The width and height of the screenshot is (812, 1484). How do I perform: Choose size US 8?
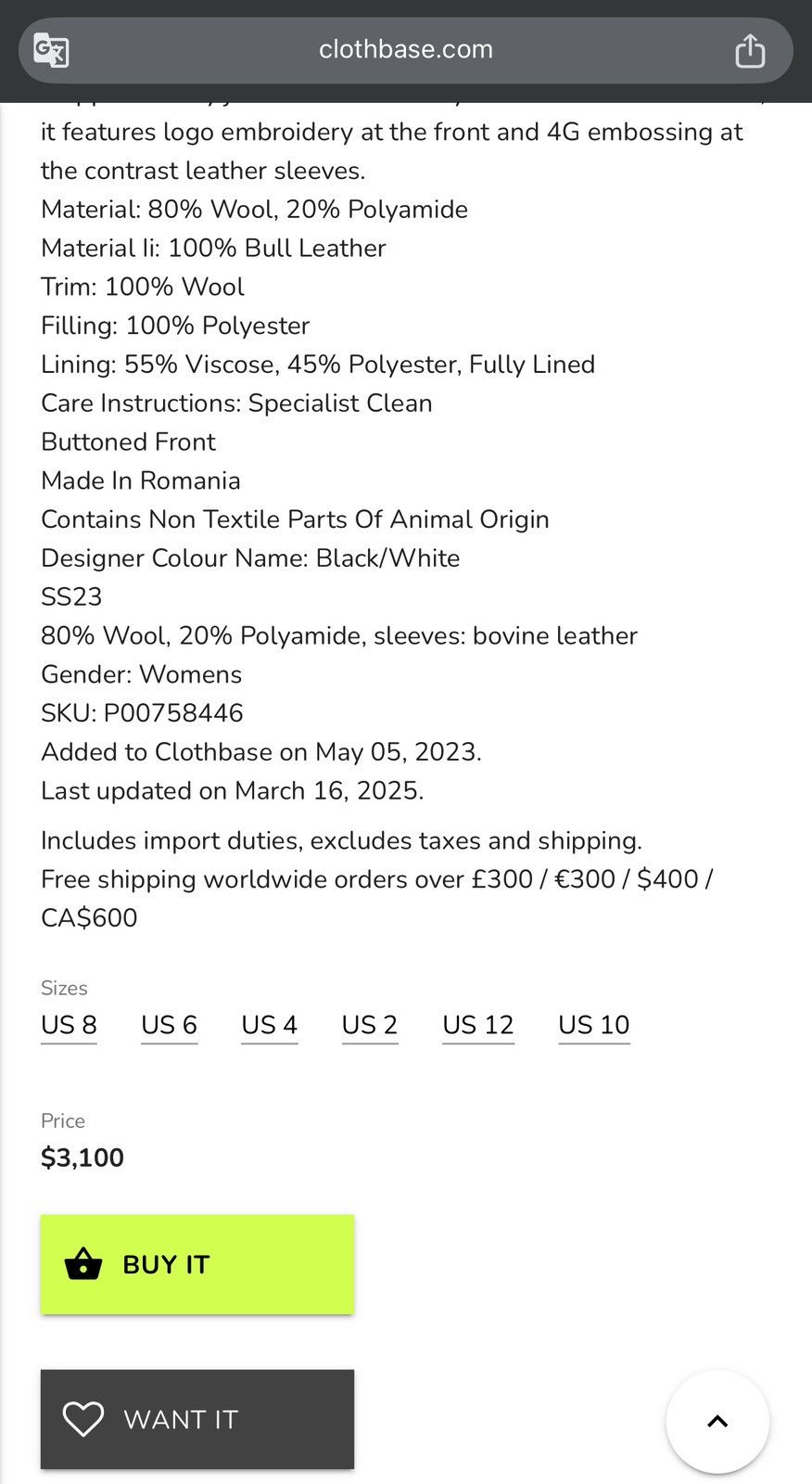coord(69,1025)
